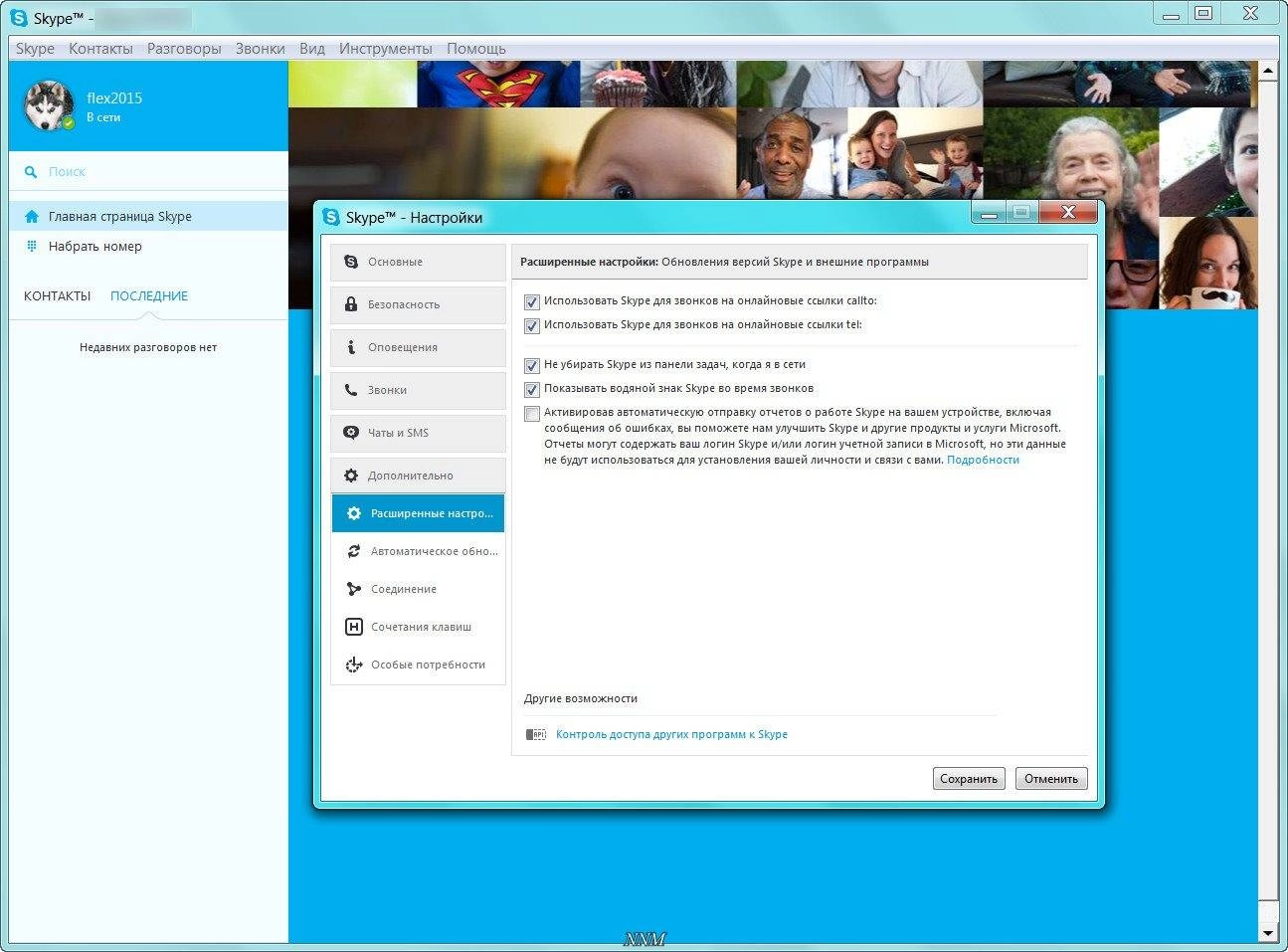Viewport: 1288px width, 952px height.
Task: Open the Подробности link
Action: pos(983,460)
